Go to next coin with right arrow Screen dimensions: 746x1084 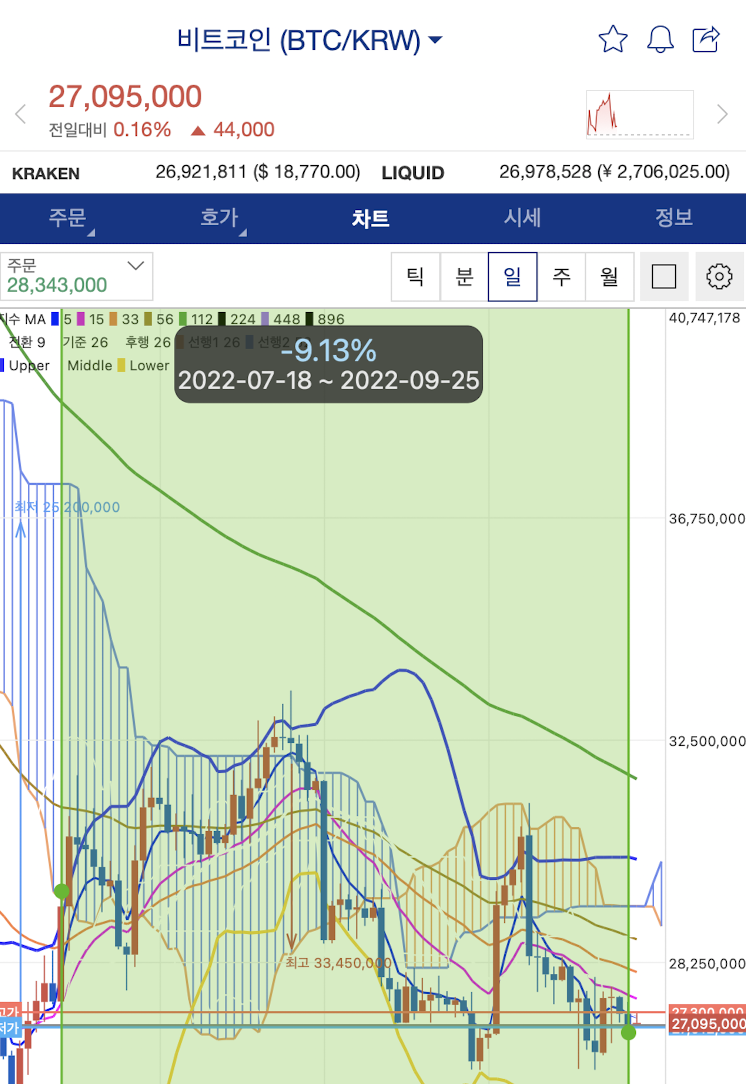click(722, 114)
